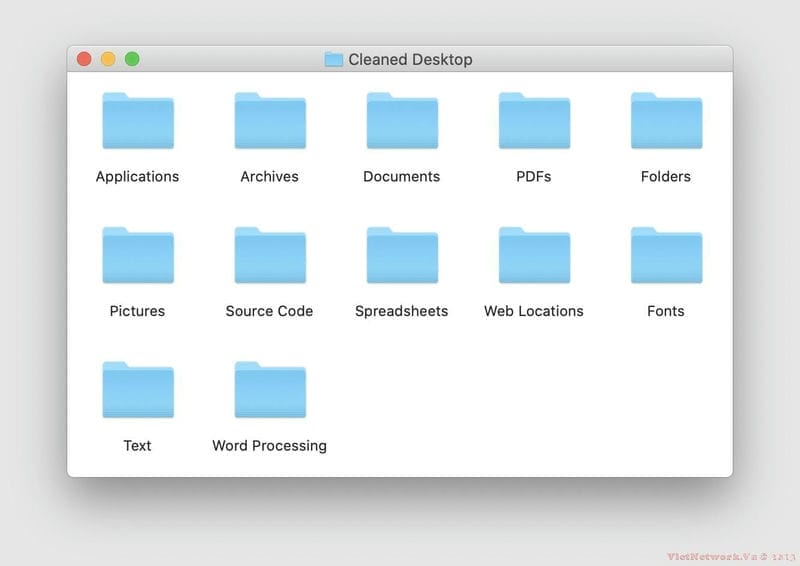800x566 pixels.
Task: Click the 'Word Processing' folder name label
Action: 269,446
